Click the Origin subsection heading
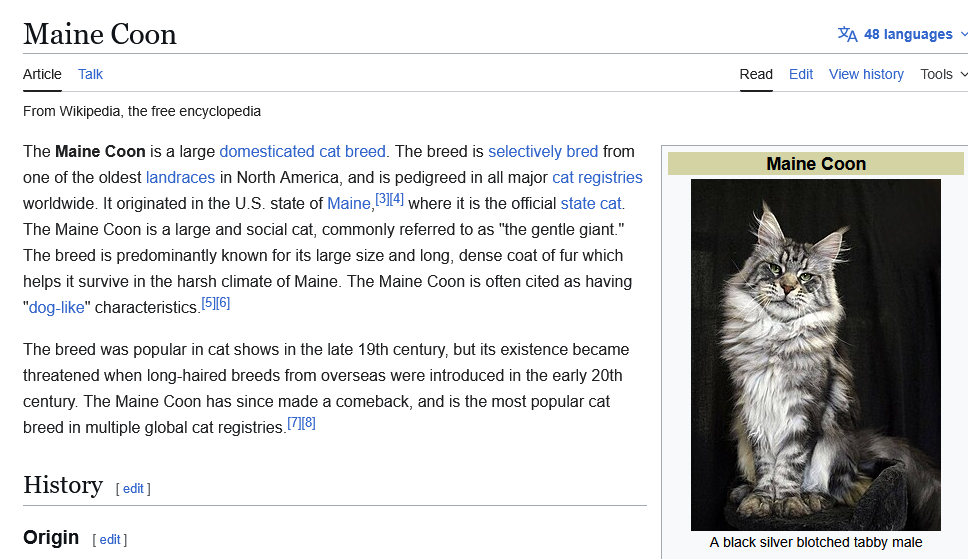This screenshot has width=968, height=559. point(51,537)
